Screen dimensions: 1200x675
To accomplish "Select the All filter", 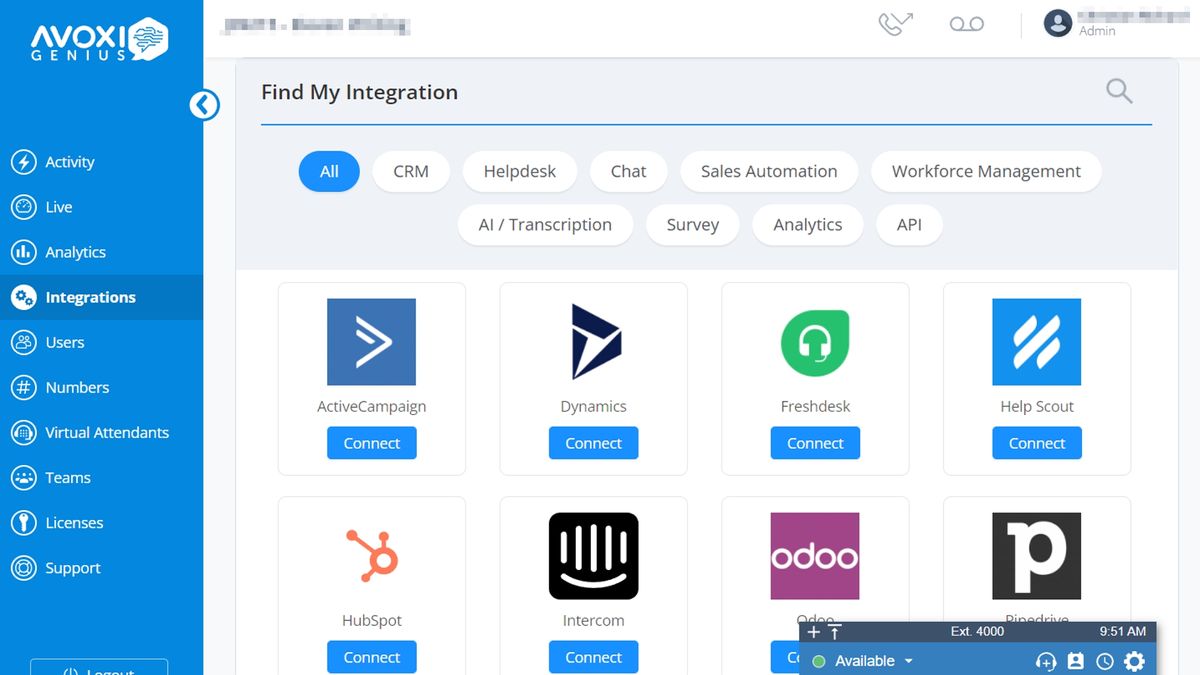I will coord(329,171).
